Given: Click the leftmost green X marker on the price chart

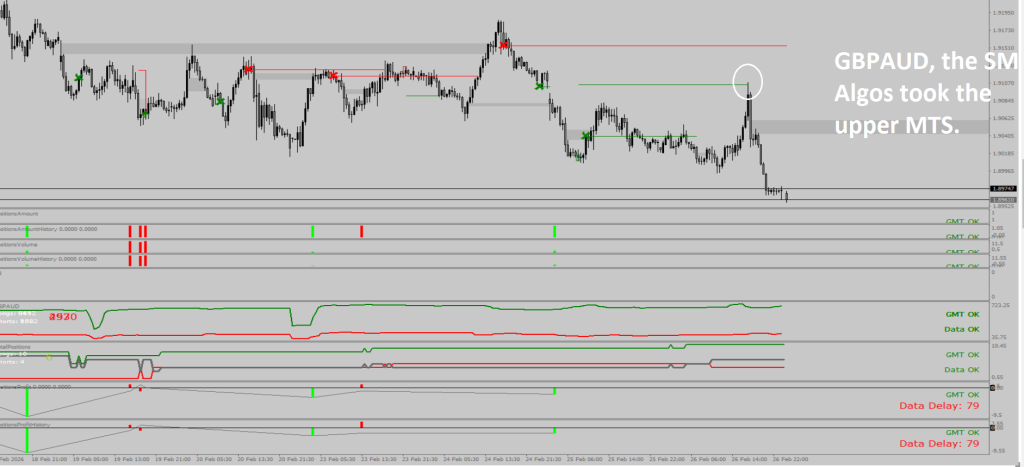Looking at the screenshot, I should point(78,77).
